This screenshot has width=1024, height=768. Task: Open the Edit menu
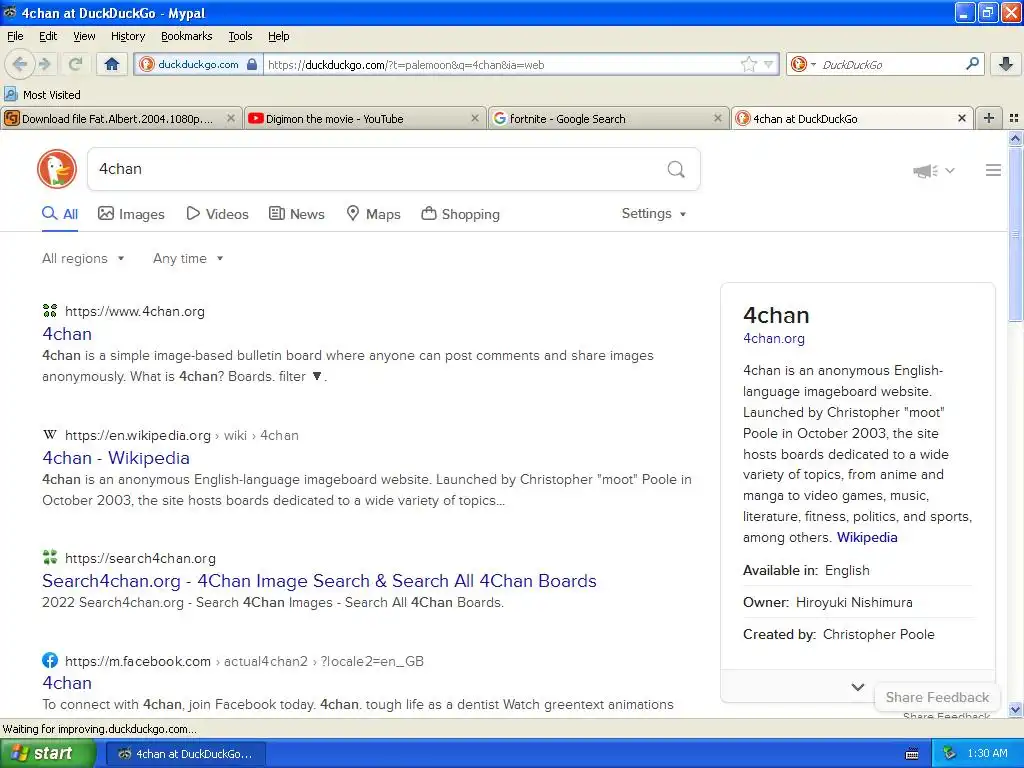[48, 36]
